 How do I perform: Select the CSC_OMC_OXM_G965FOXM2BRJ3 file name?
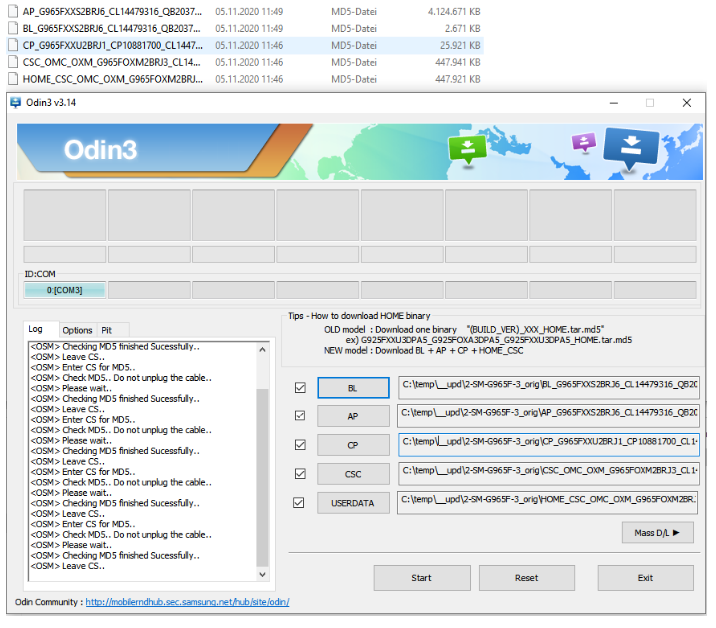(x=111, y=62)
